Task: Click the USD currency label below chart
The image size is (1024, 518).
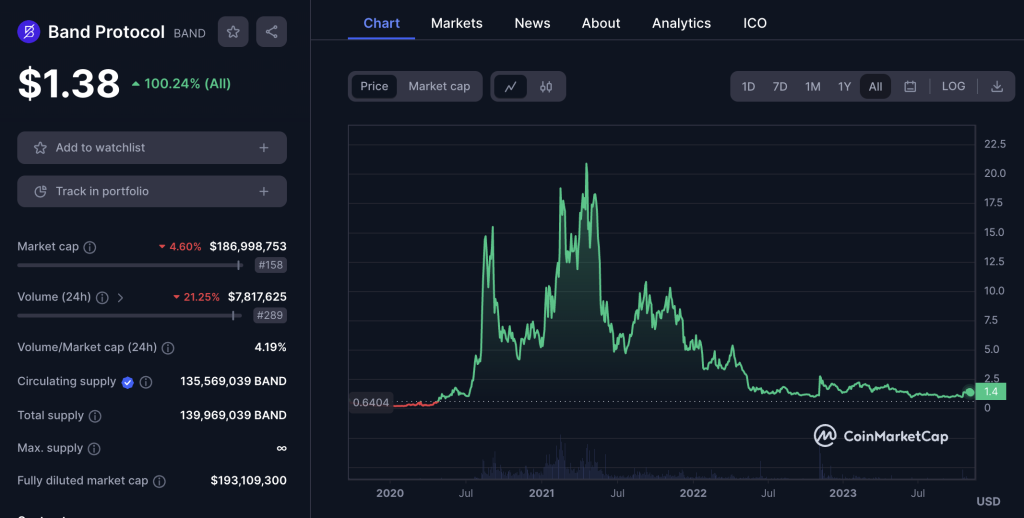Action: [x=988, y=501]
